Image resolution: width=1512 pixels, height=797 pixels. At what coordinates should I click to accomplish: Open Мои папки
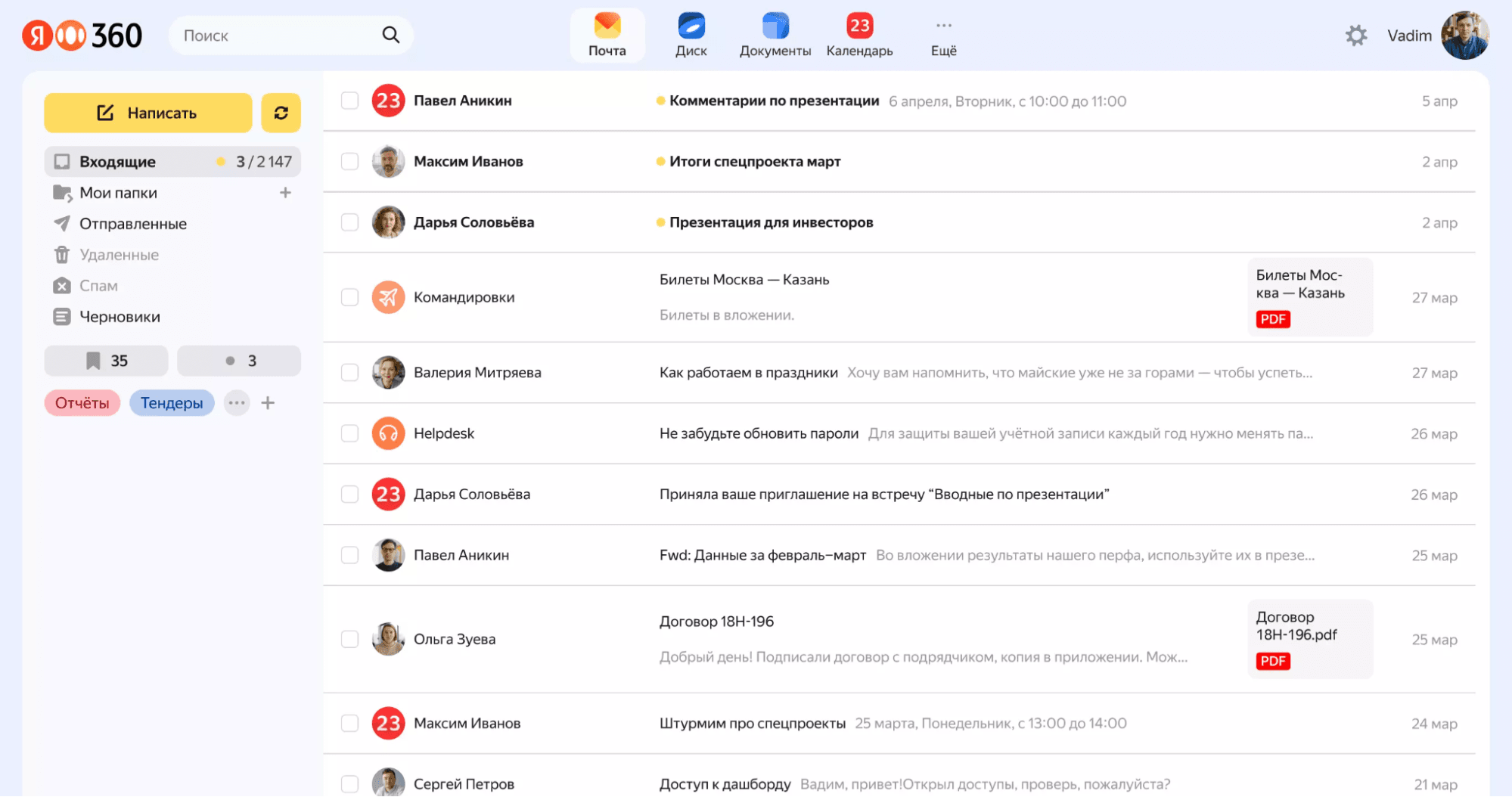pyautogui.click(x=118, y=193)
